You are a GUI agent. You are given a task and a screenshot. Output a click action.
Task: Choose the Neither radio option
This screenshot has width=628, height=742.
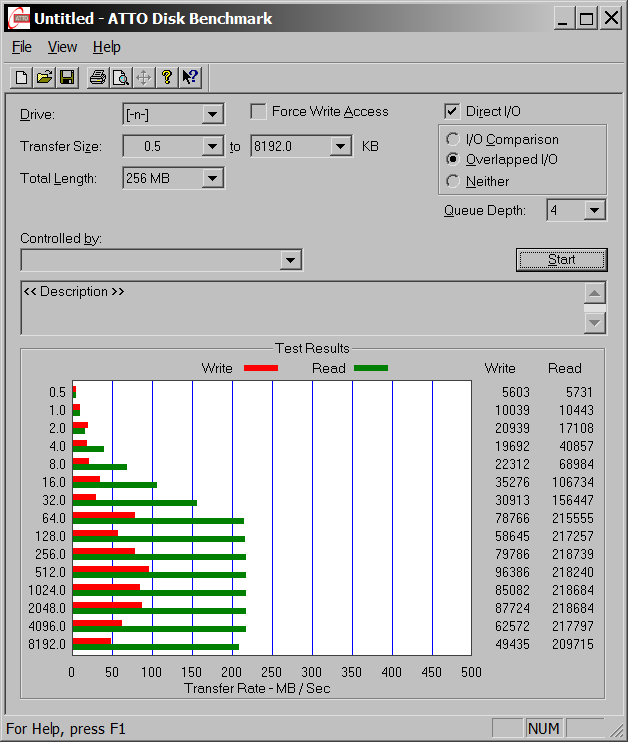[453, 181]
